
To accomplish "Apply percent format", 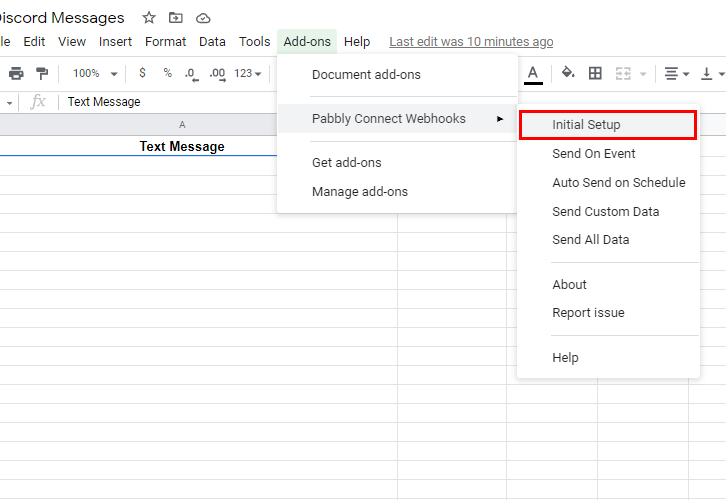I will (167, 73).
